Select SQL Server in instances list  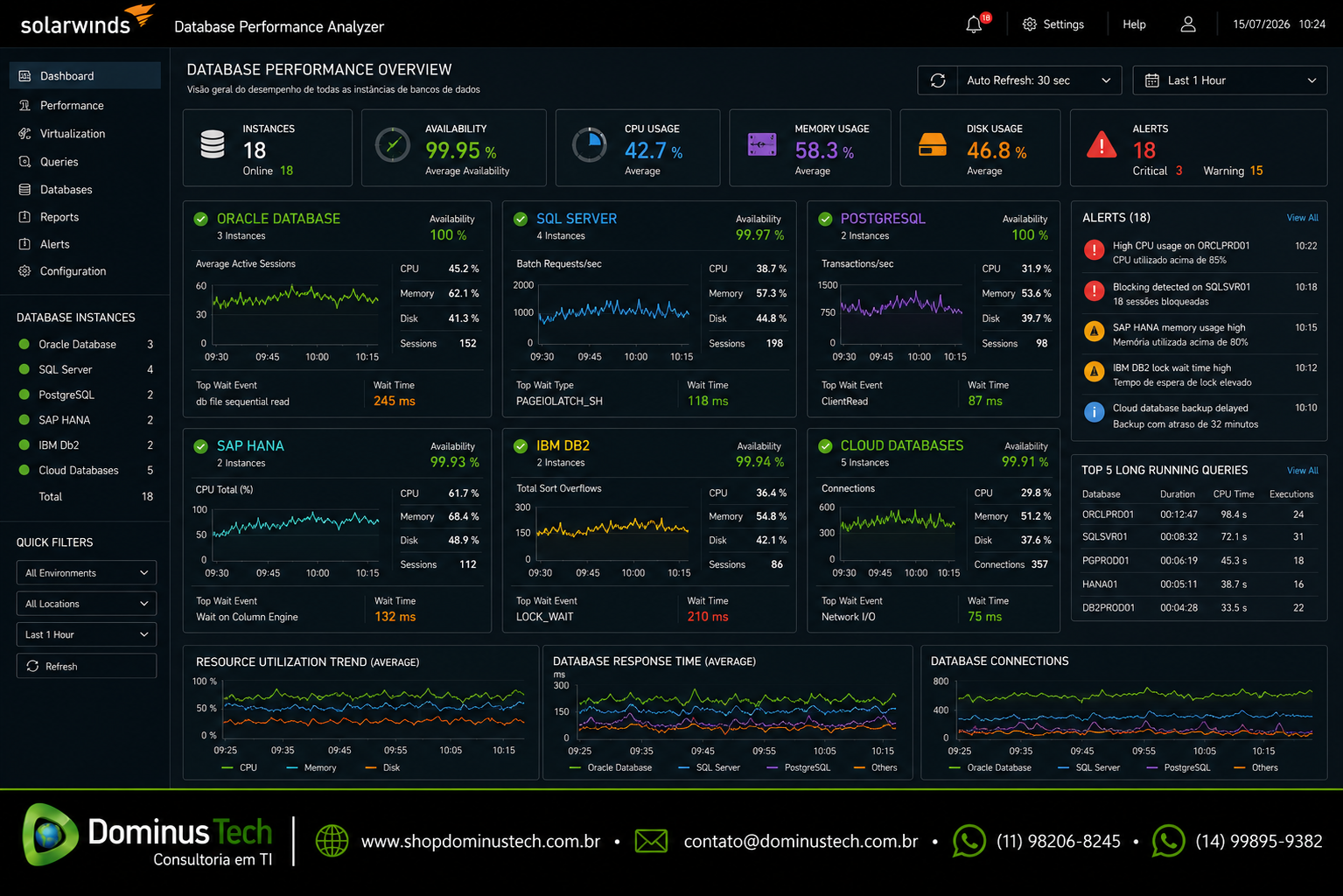[86, 370]
